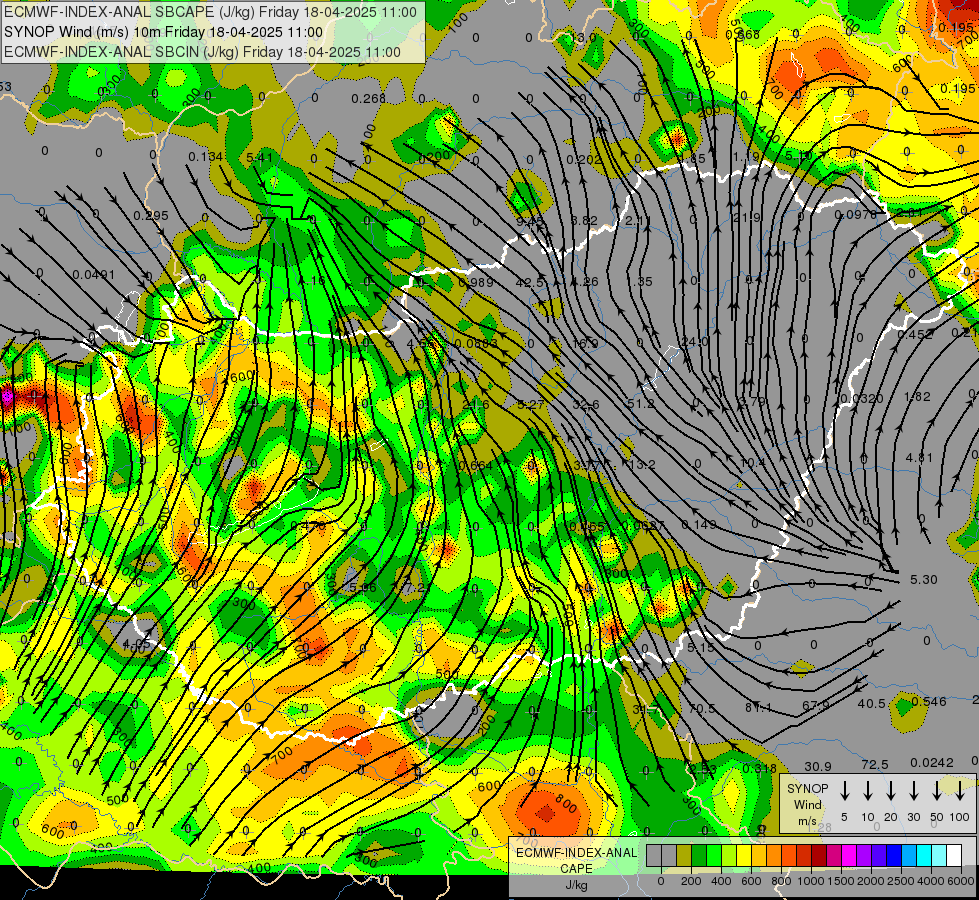Click the 6000 tick label in CAPE legend
The width and height of the screenshot is (979, 900).
coord(961,881)
